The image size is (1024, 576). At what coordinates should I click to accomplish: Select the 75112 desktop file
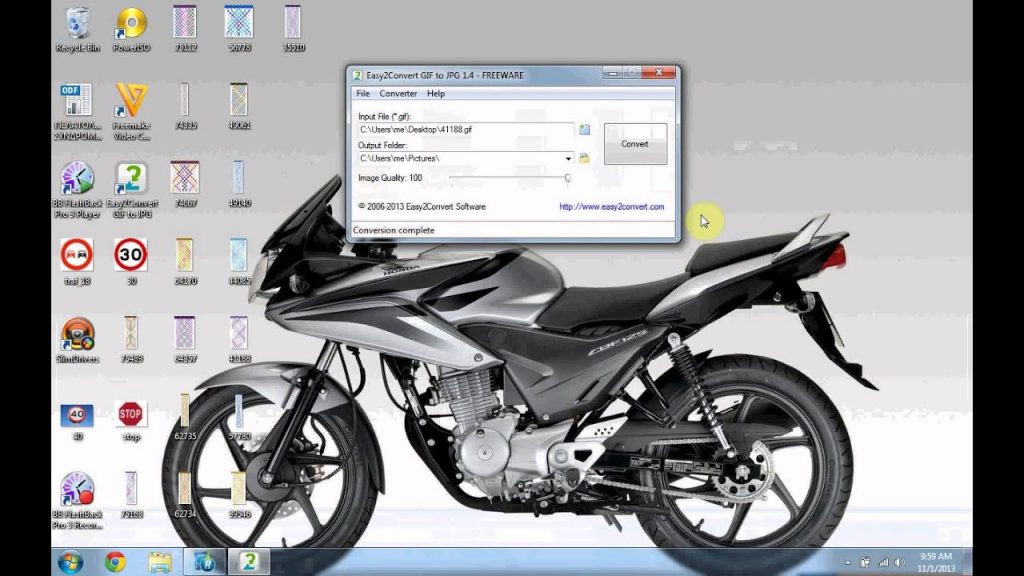coord(185,29)
